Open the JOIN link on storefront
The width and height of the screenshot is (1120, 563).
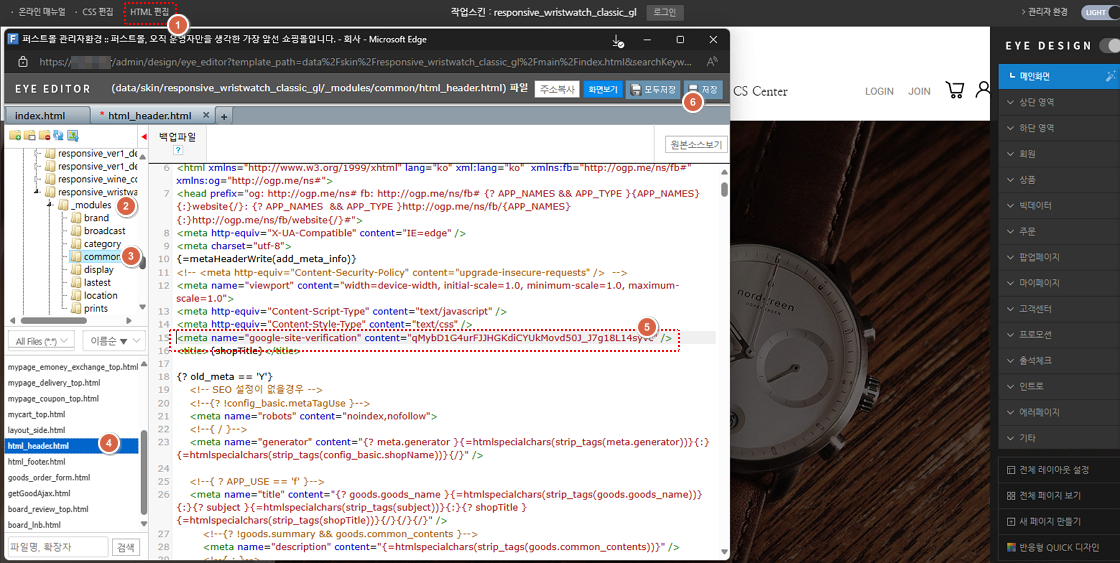(x=919, y=91)
